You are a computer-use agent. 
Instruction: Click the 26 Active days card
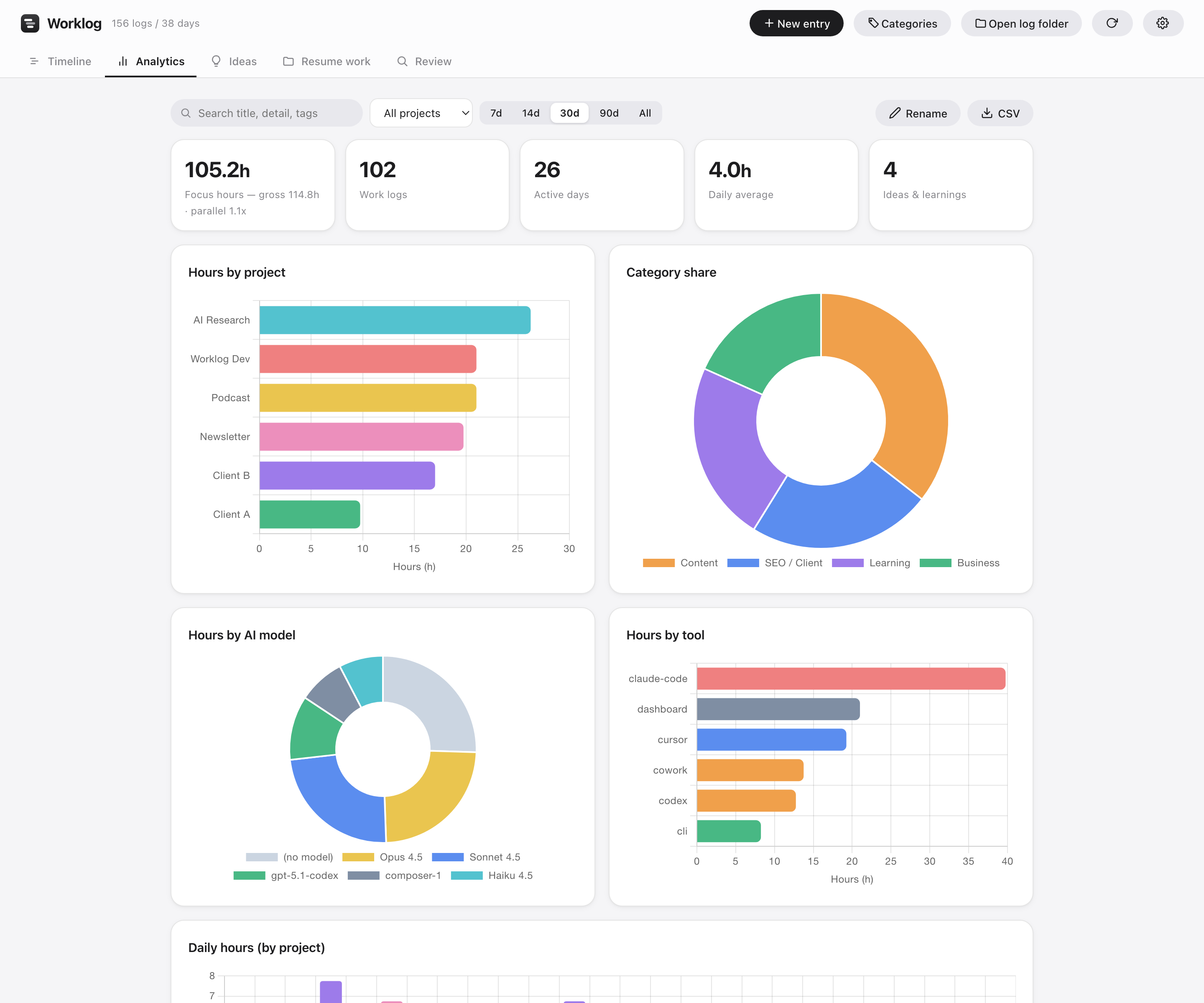coord(602,185)
